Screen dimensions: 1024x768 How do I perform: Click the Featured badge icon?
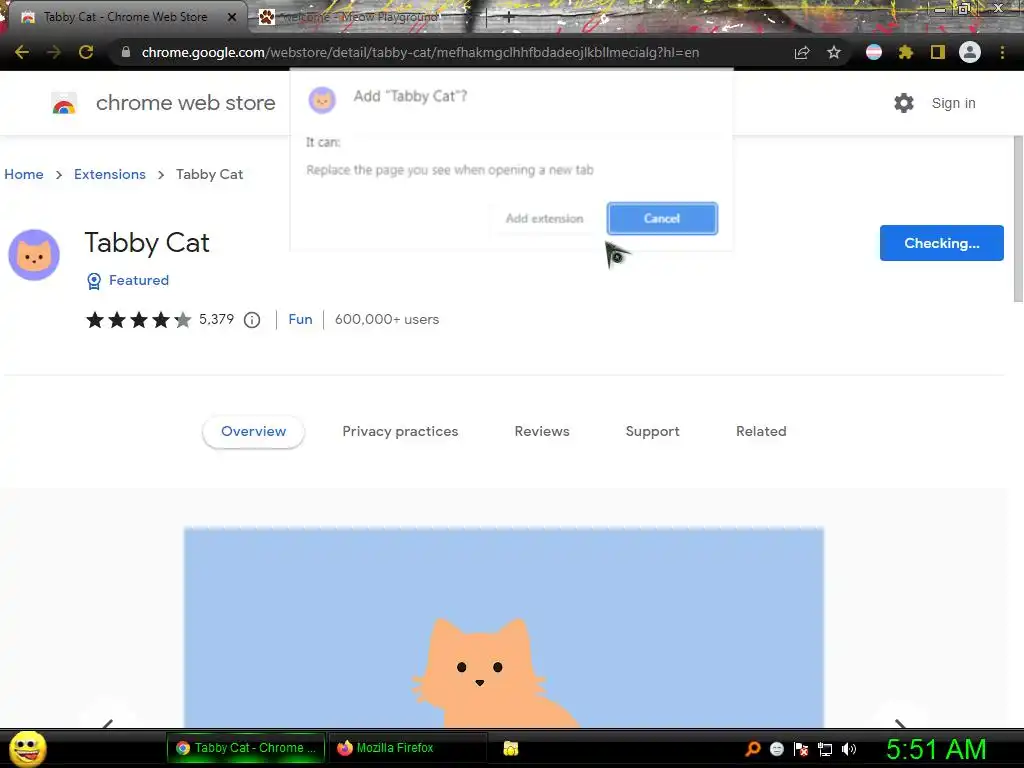coord(94,281)
